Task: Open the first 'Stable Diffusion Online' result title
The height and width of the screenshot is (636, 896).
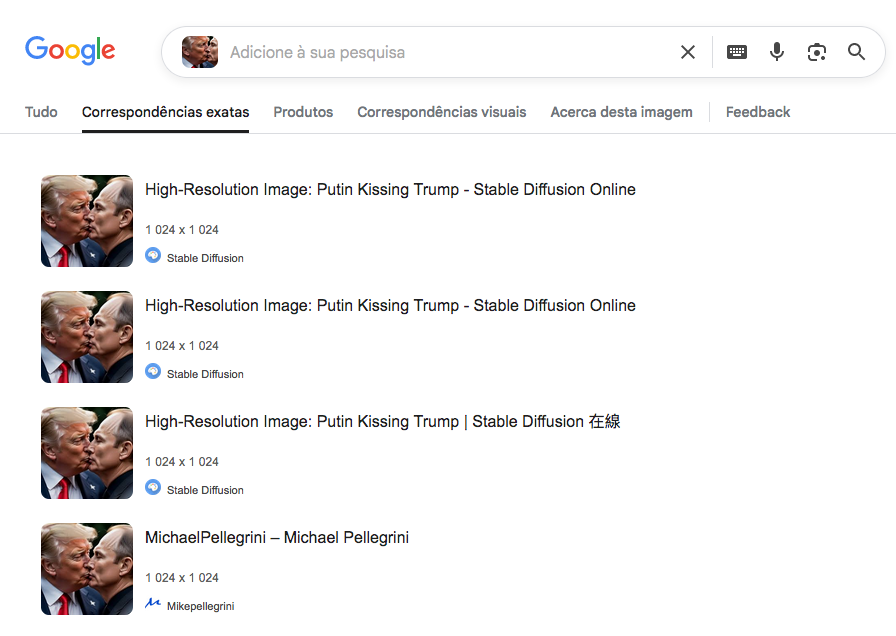Action: click(390, 190)
